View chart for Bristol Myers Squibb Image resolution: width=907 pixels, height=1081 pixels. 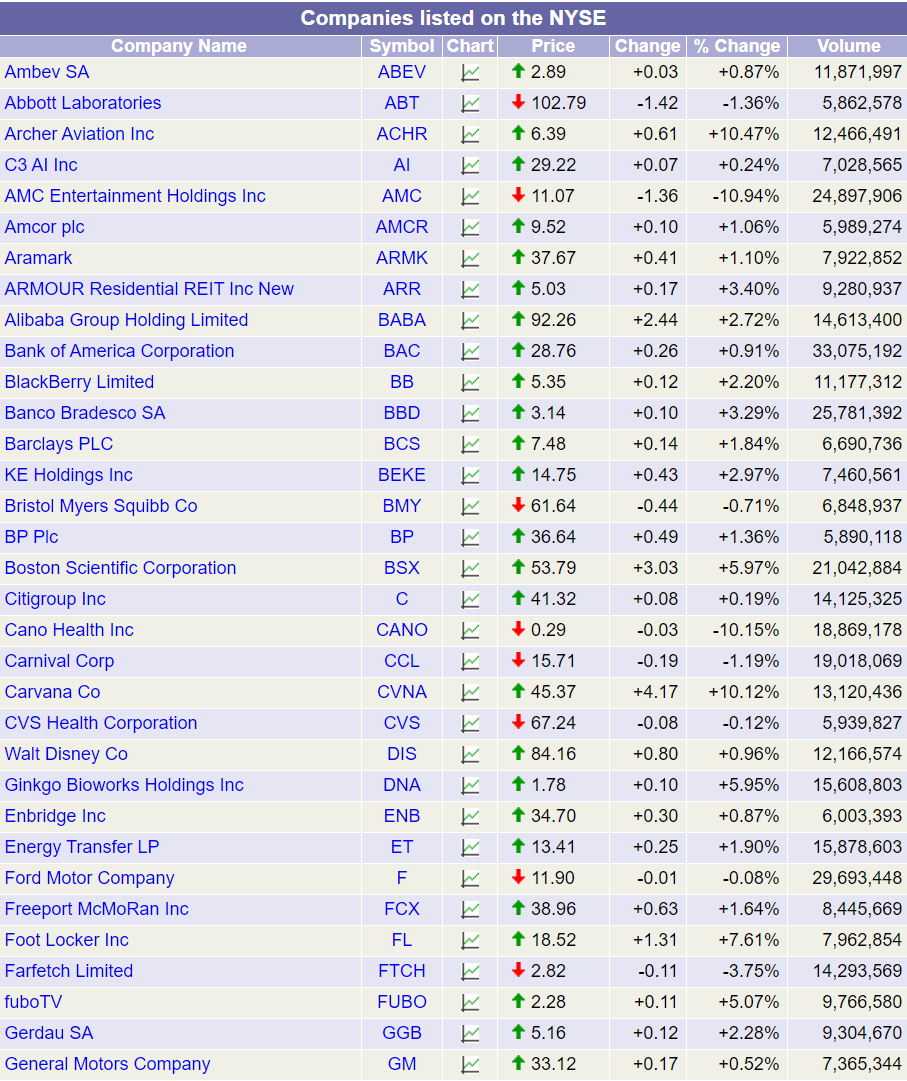click(x=470, y=507)
